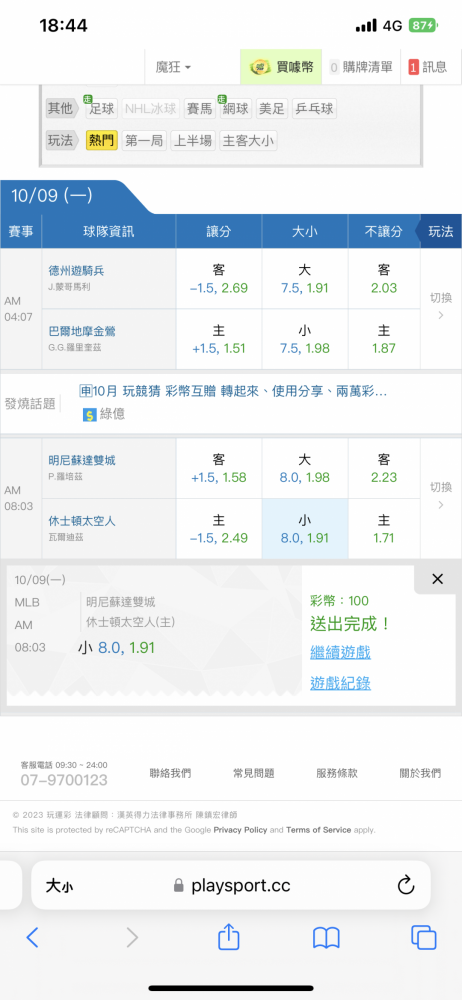Tap the playsport.cc address bar

(x=230, y=885)
